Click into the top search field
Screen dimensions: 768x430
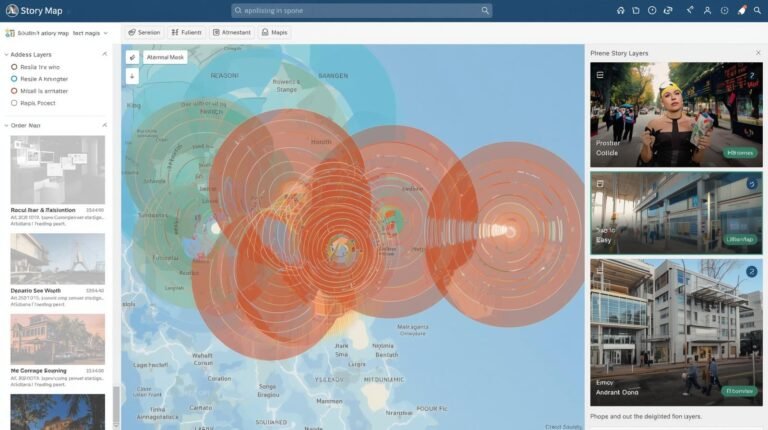tap(361, 10)
